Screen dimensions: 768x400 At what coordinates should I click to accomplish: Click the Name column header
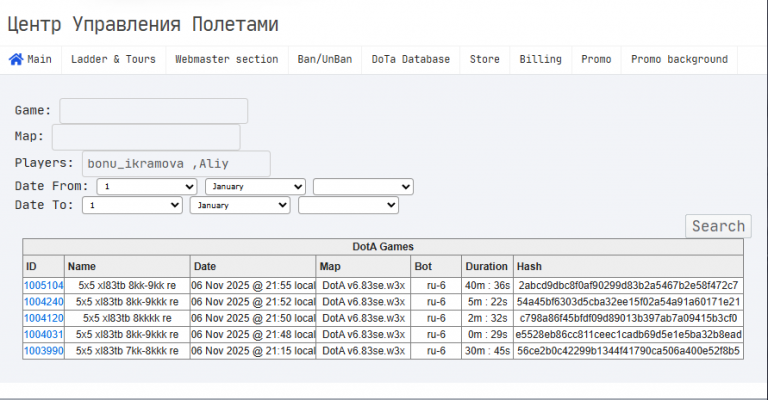(x=127, y=266)
